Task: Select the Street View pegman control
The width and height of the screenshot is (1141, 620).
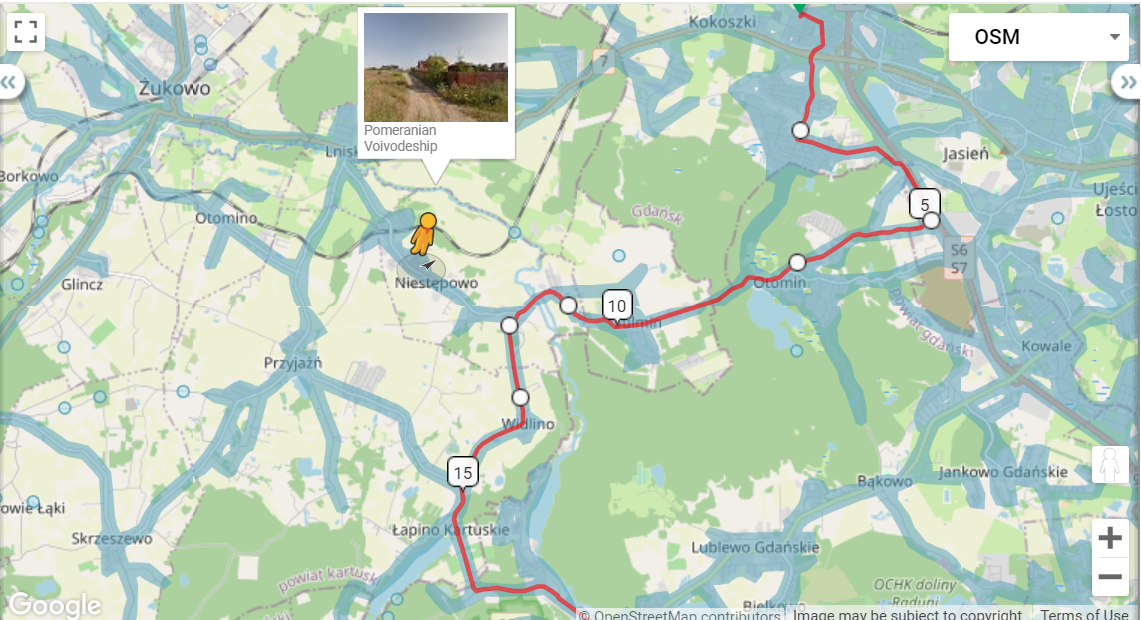Action: 1110,464
